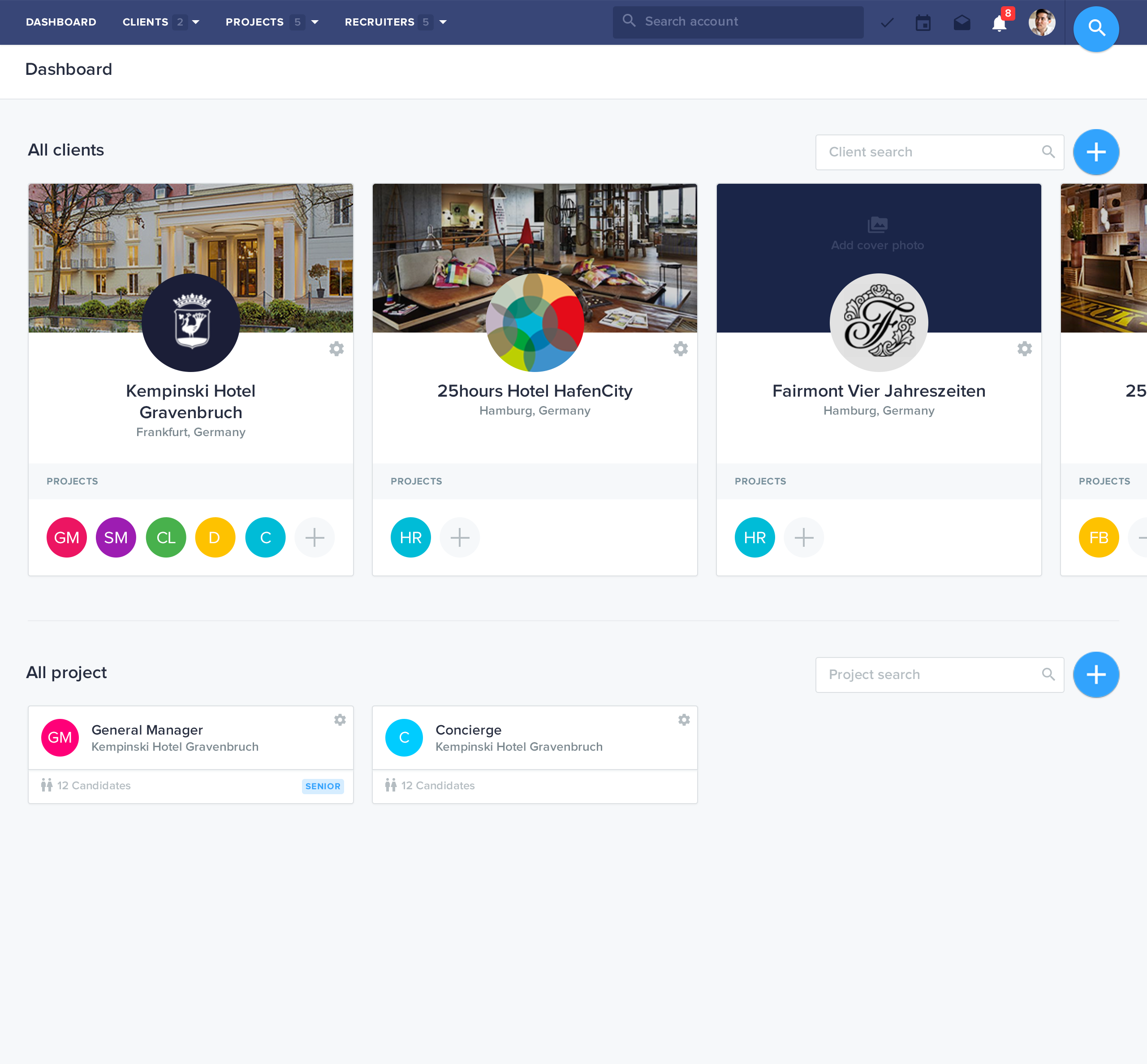This screenshot has width=1147, height=1064.
Task: Add a new client with blue plus button
Action: point(1096,152)
